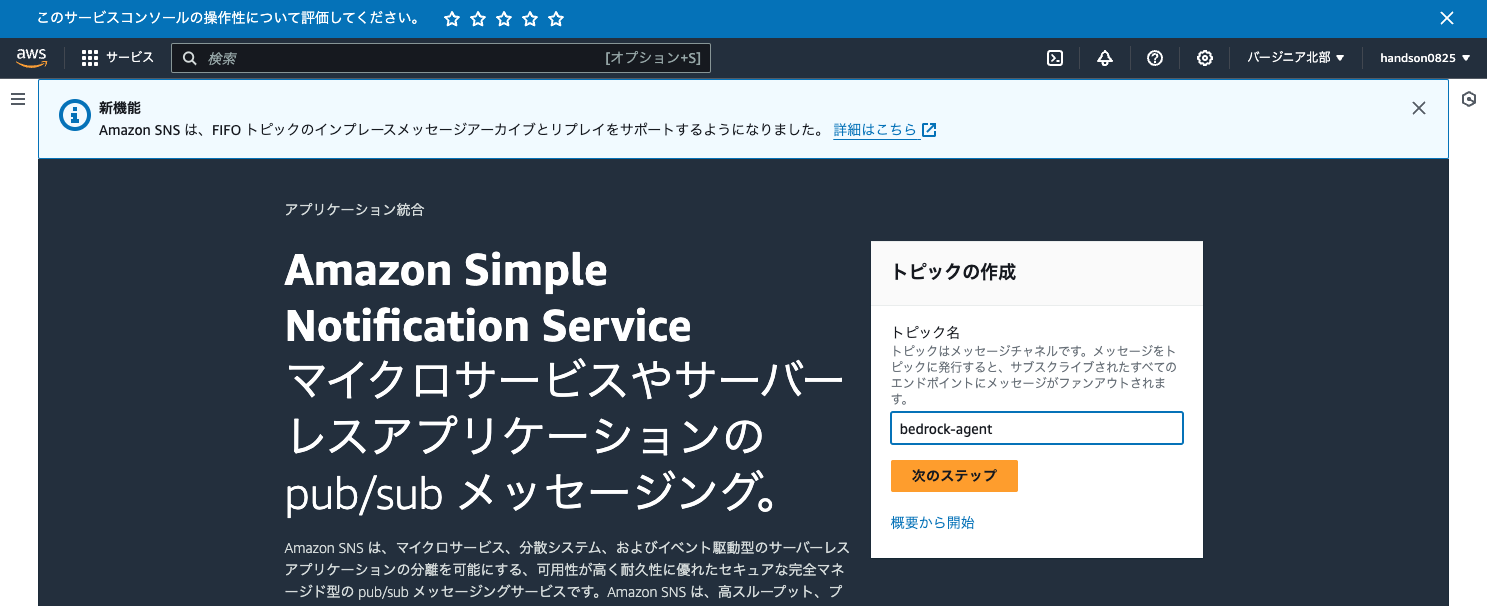Click the 新機能 info icon
The width and height of the screenshot is (1487, 606).
point(75,116)
